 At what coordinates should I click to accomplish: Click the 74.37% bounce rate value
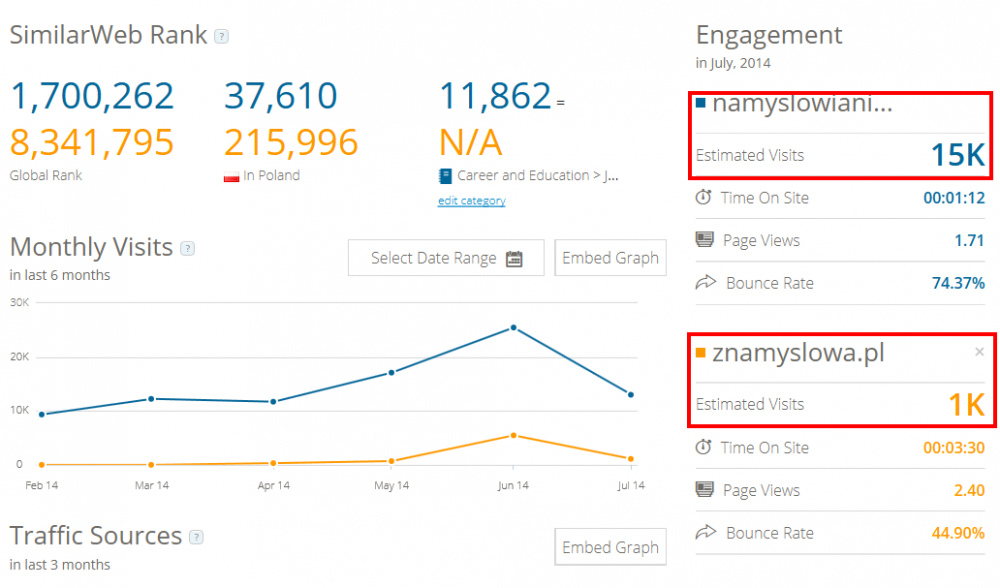coord(958,283)
